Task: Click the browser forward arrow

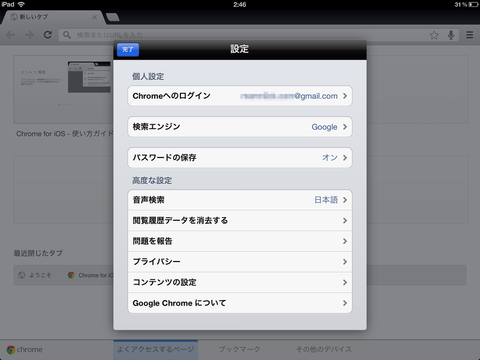Action: 29,35
